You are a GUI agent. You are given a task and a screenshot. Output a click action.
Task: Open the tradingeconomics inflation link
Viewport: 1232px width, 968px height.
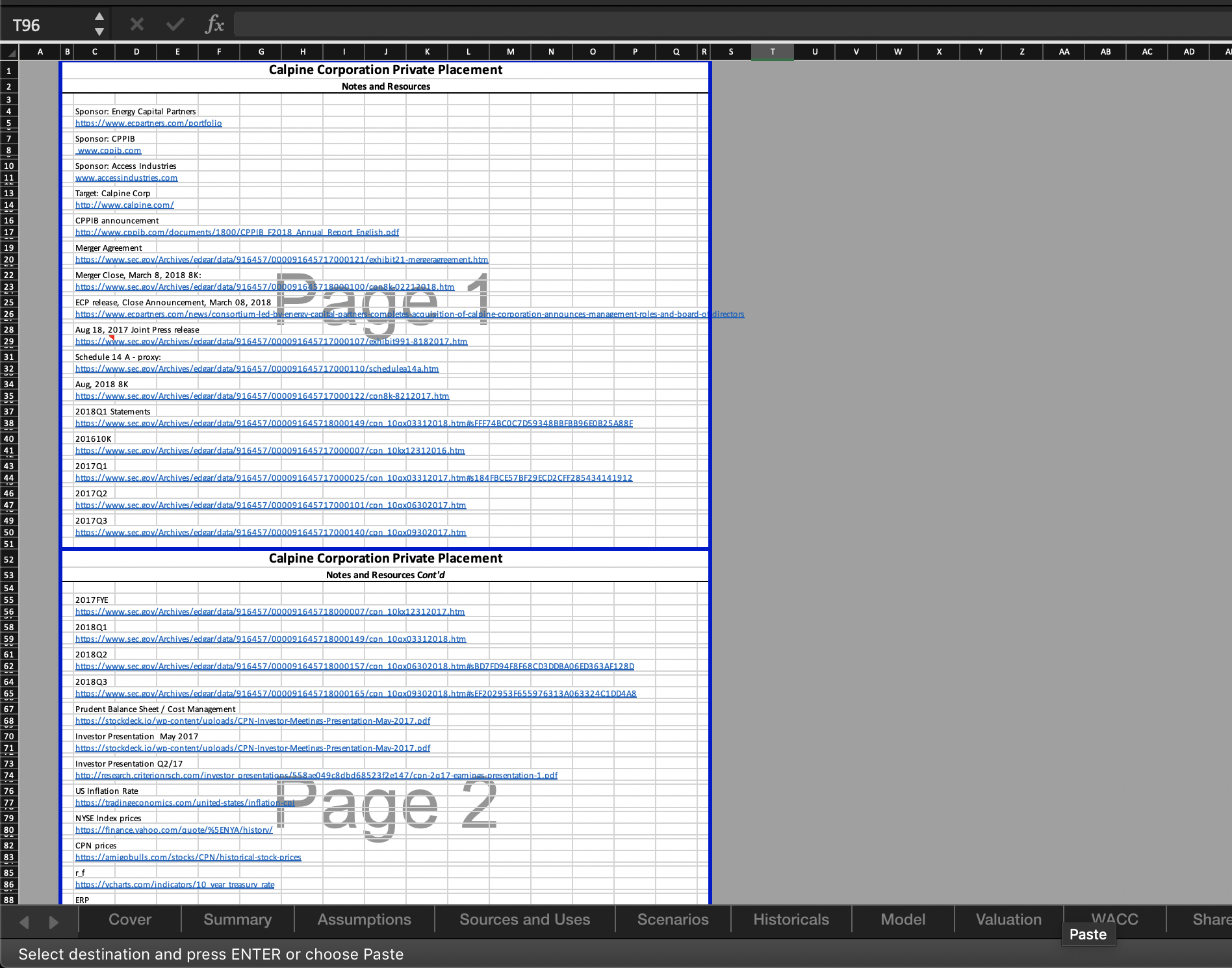(x=185, y=803)
